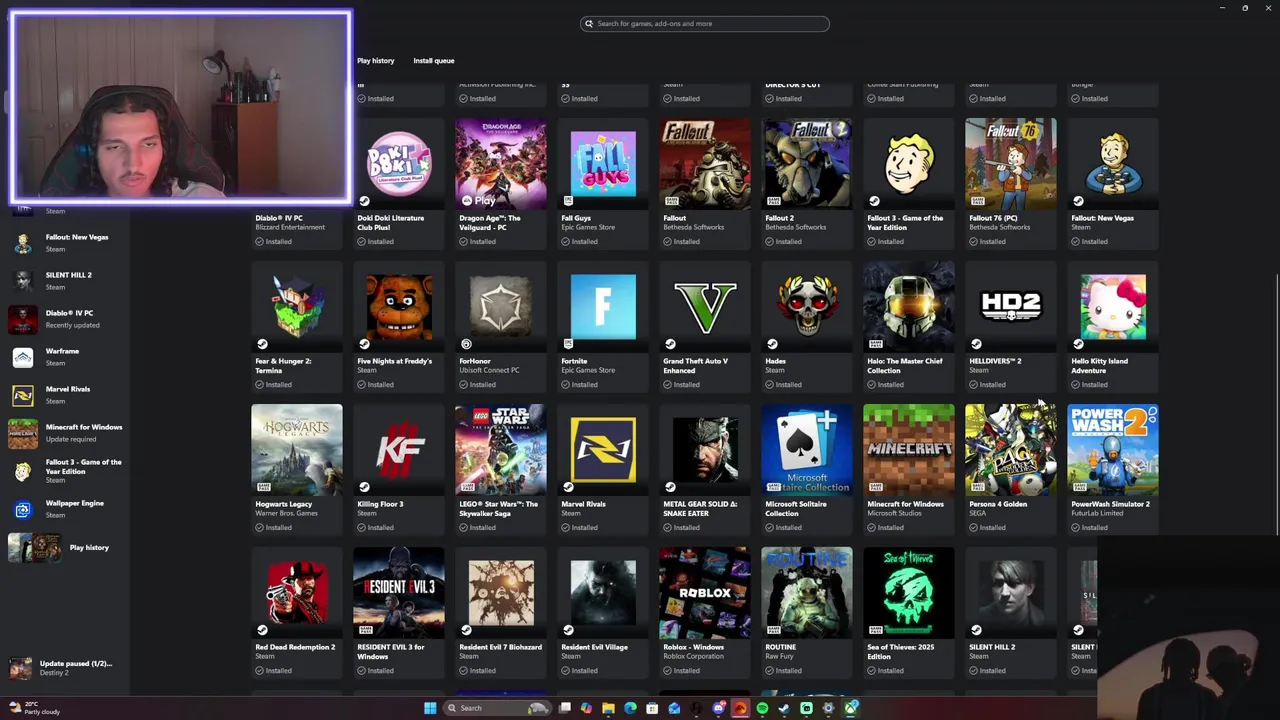Open the Roblox - Windows cover
The image size is (1280, 720).
point(705,593)
